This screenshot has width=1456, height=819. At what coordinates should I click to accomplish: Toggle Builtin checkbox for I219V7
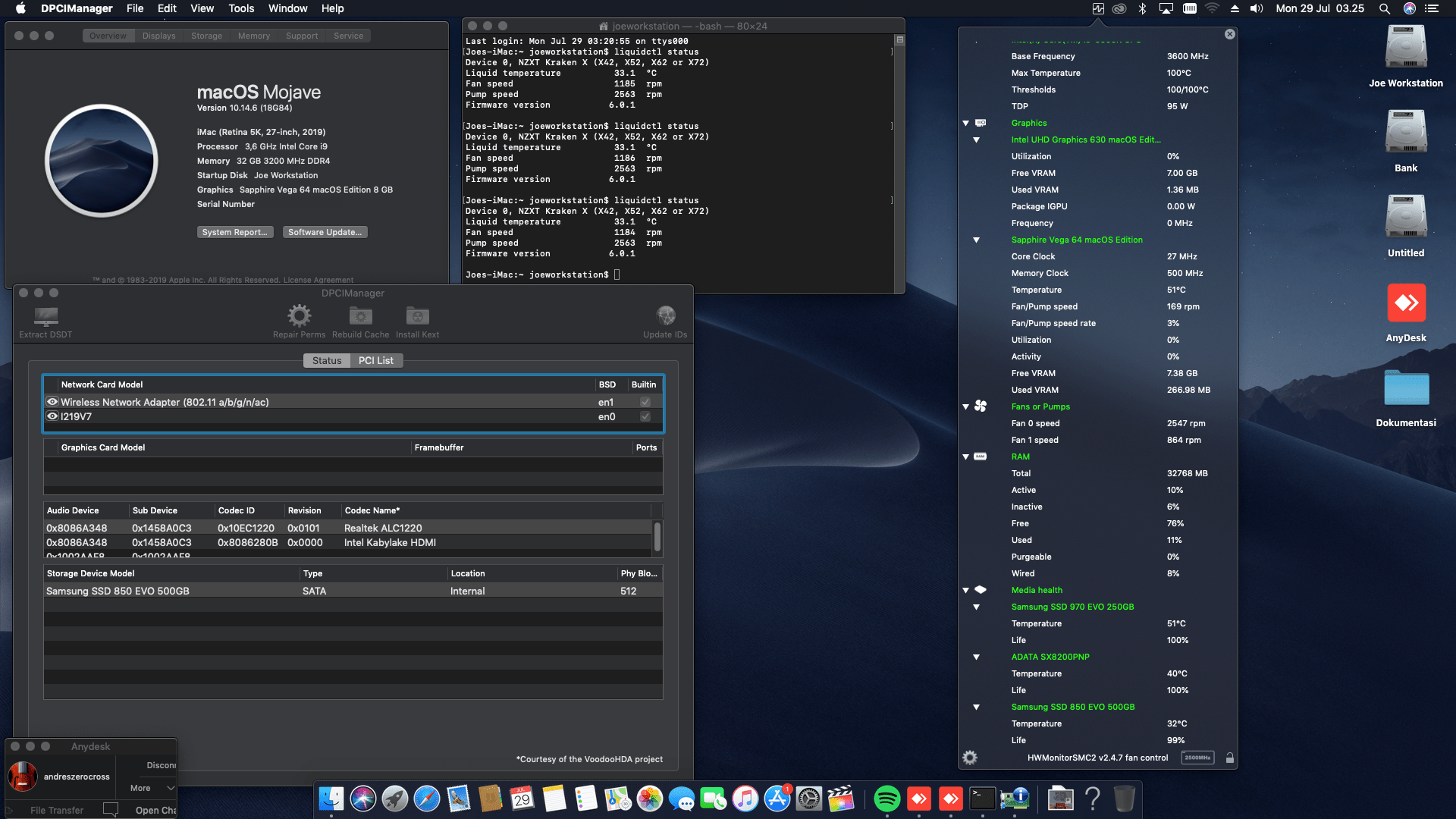645,416
